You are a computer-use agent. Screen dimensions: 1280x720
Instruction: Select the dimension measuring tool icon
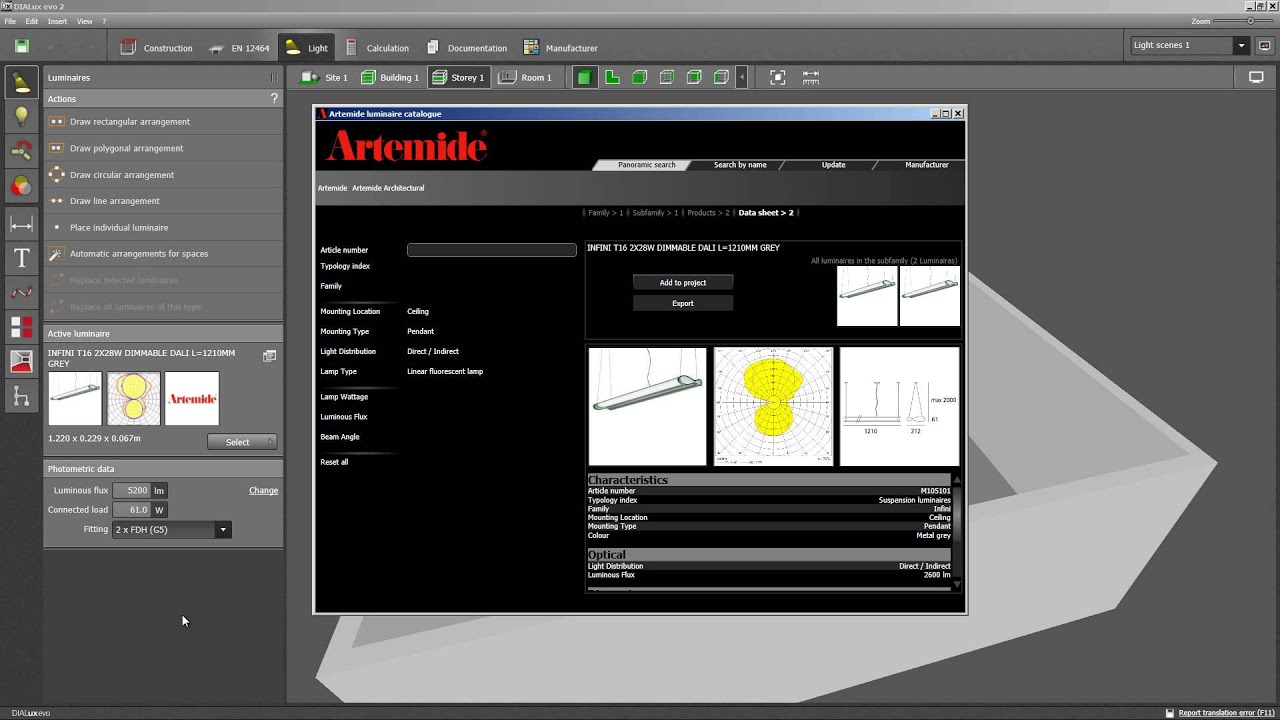(x=21, y=225)
